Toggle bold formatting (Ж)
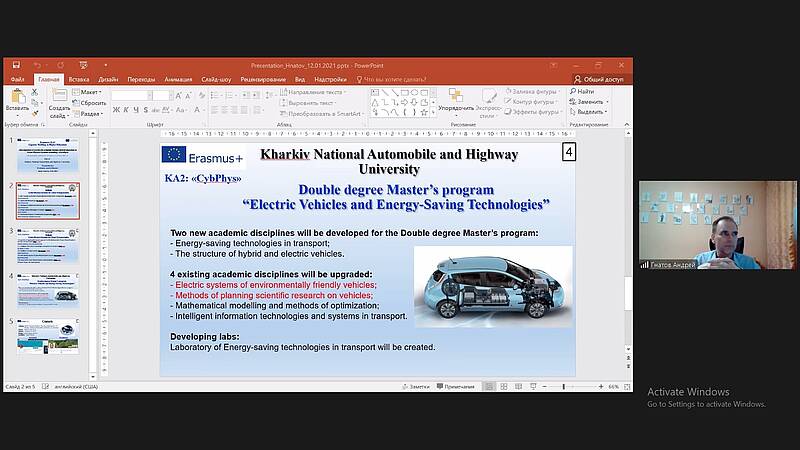 coord(116,110)
